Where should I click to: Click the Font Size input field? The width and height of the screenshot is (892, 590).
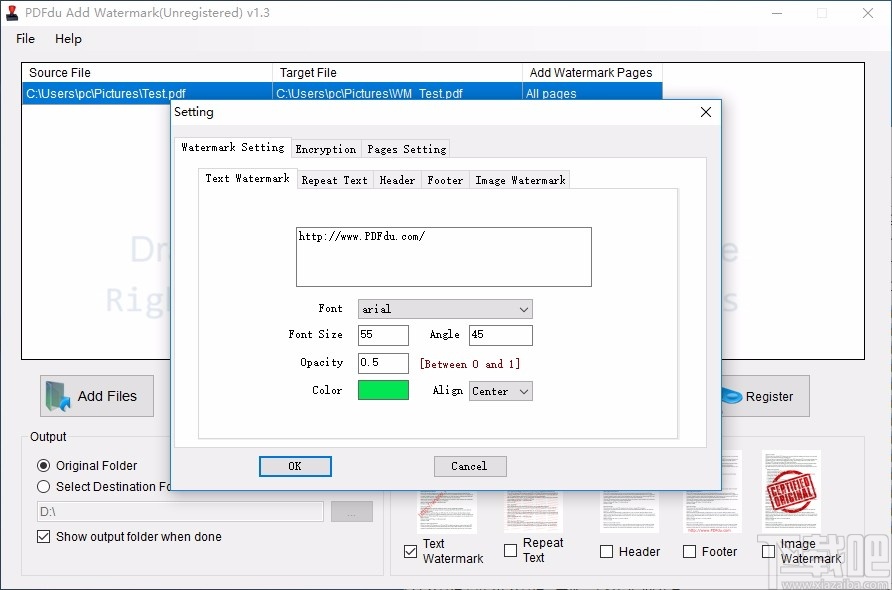pos(383,335)
